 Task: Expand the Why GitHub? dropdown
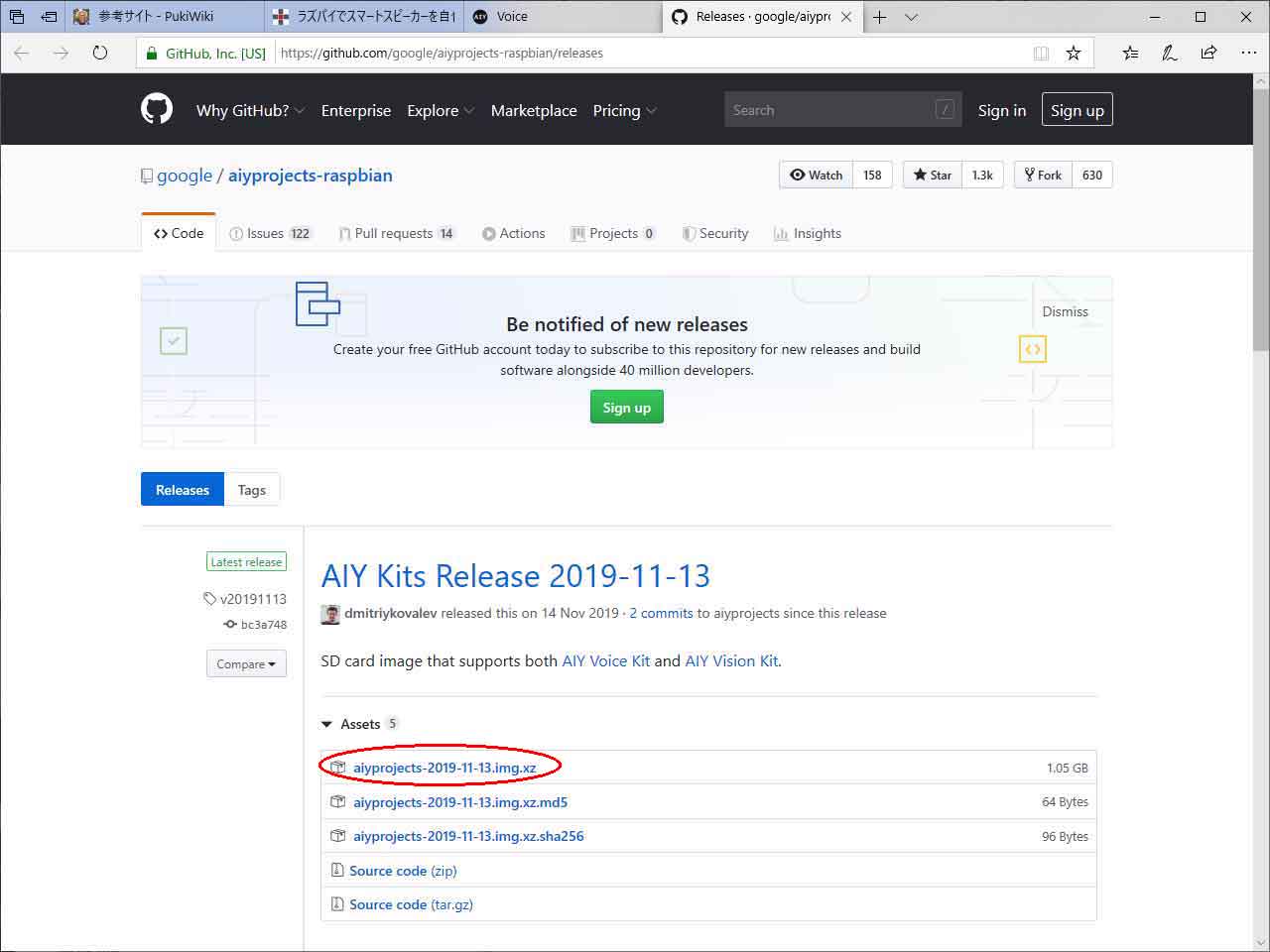point(250,110)
